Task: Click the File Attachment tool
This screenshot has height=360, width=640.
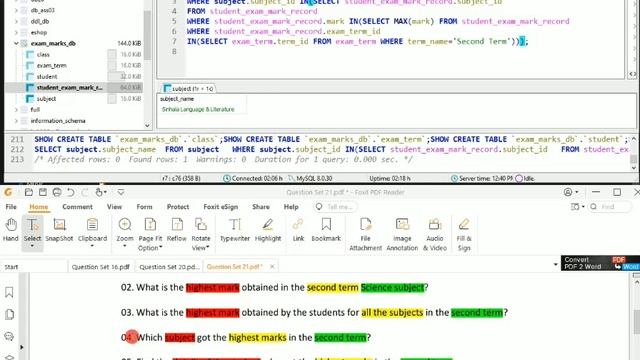Action: pos(365,234)
